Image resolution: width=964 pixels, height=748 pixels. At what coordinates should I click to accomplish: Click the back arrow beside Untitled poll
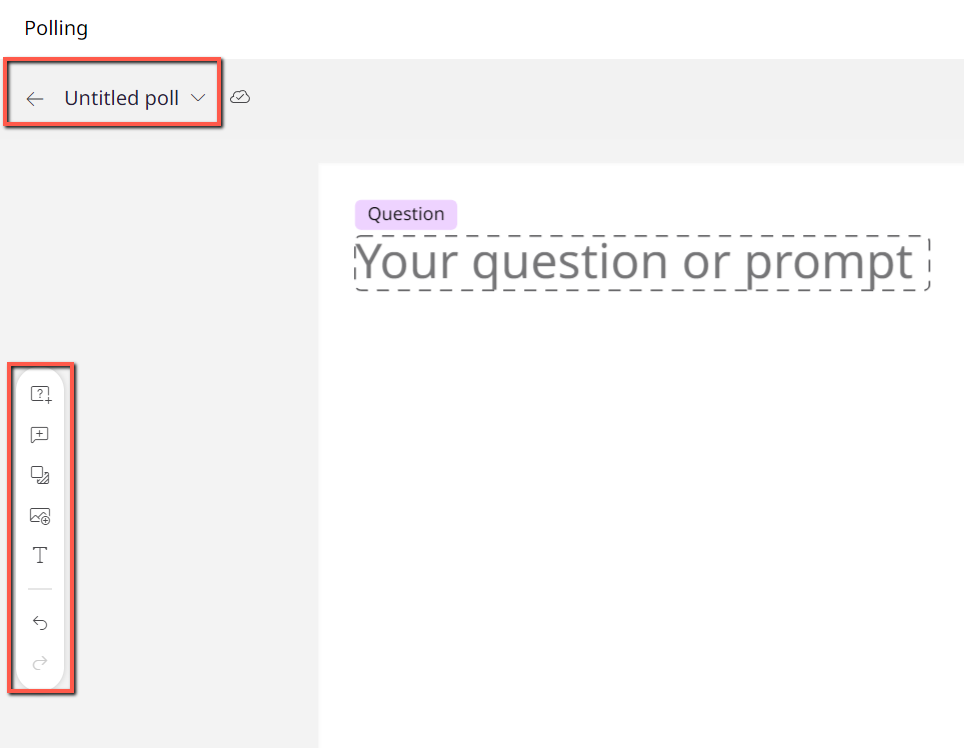(x=35, y=98)
